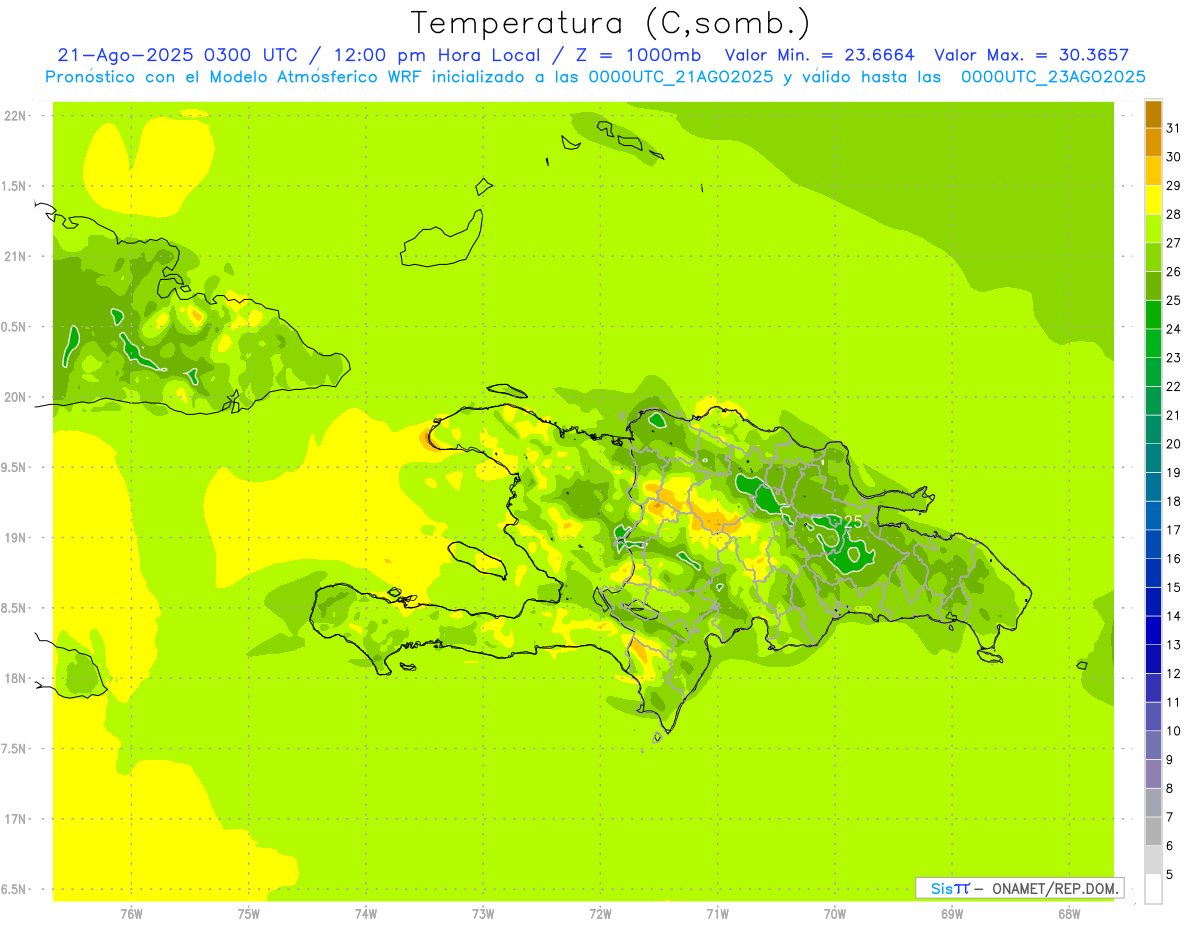Click the '0000UTC_23AGO2025' valid-until time
The height and width of the screenshot is (927, 1200).
pos(1053,77)
